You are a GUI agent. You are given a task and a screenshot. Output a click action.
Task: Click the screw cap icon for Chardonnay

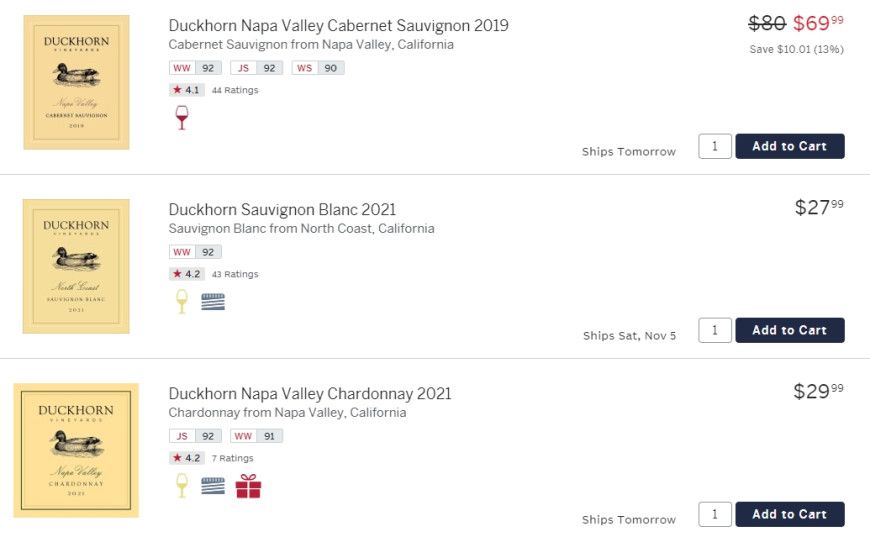pyautogui.click(x=213, y=486)
